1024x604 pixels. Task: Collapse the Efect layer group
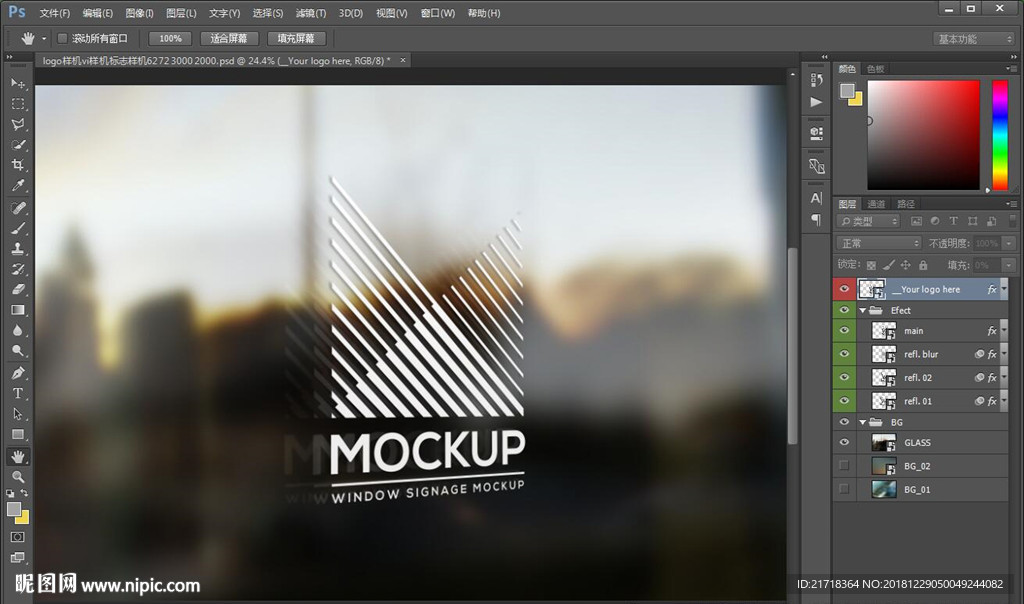click(863, 310)
